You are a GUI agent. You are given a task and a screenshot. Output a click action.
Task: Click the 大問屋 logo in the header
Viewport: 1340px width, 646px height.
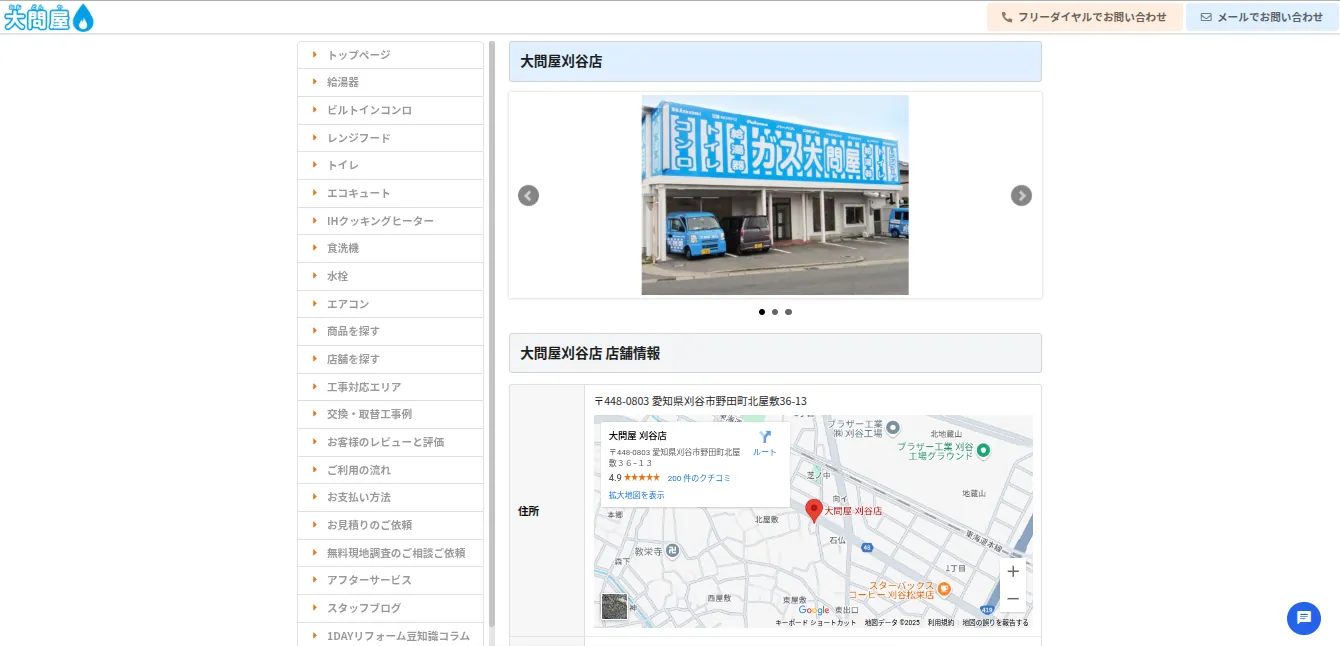49,17
